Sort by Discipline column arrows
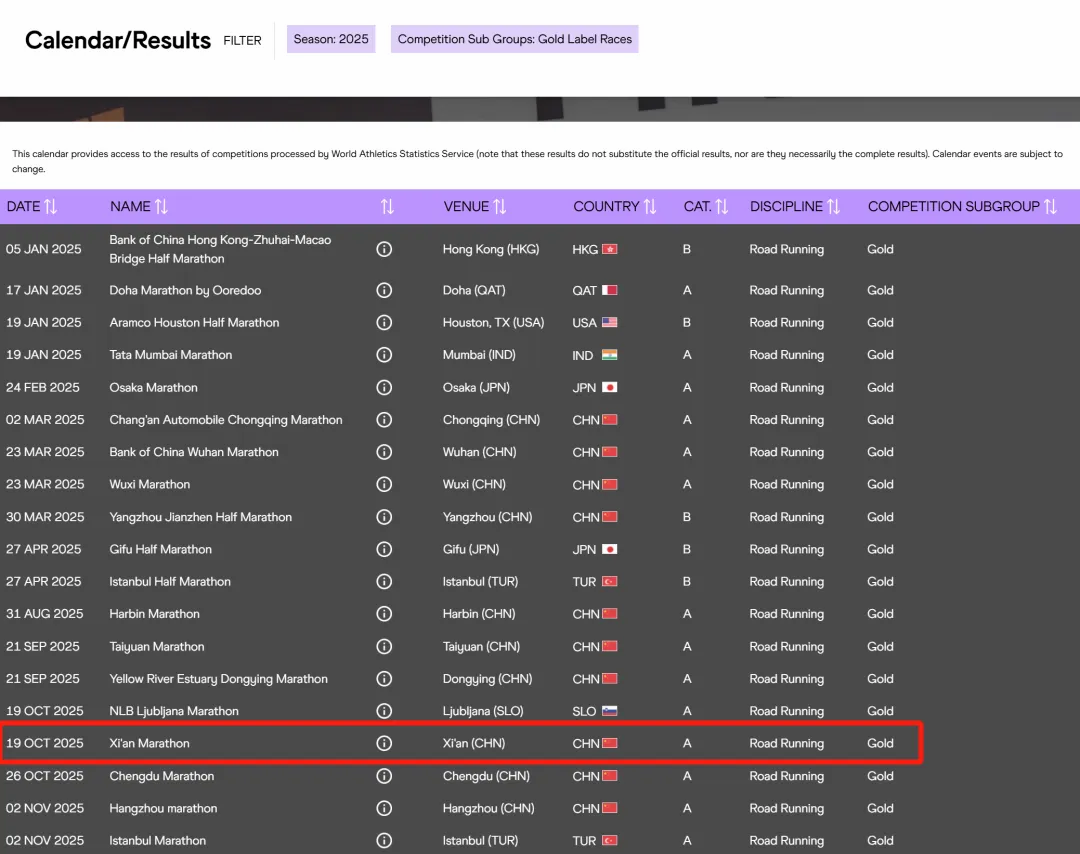The width and height of the screenshot is (1080, 854). coord(833,207)
